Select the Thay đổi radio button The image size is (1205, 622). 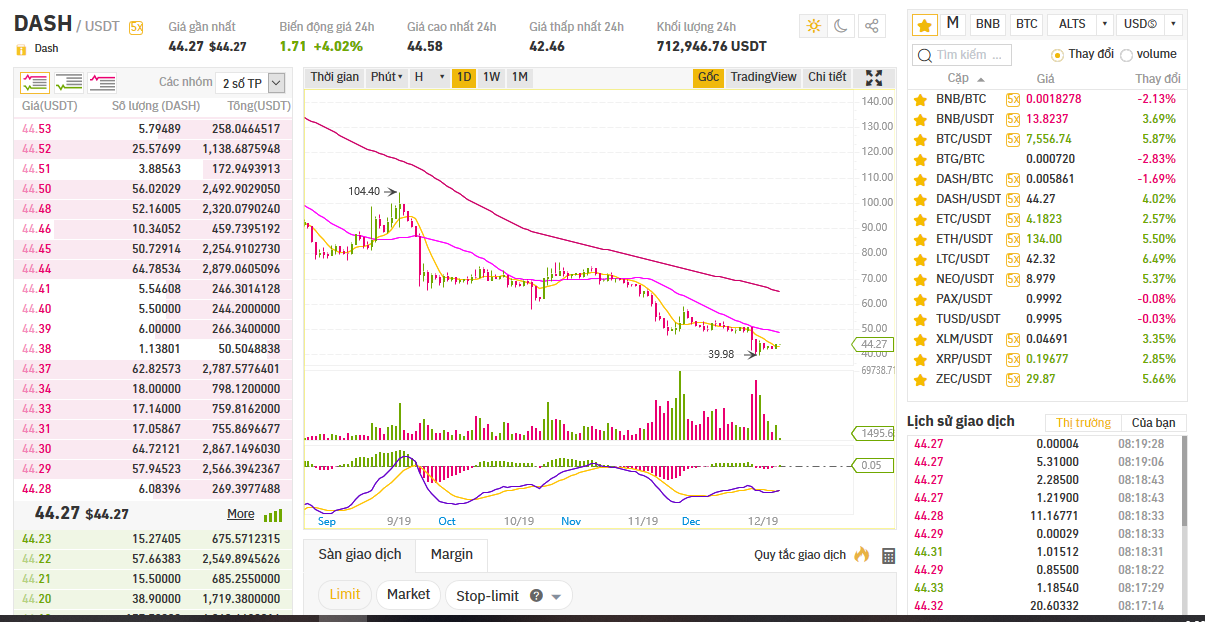(x=1057, y=55)
